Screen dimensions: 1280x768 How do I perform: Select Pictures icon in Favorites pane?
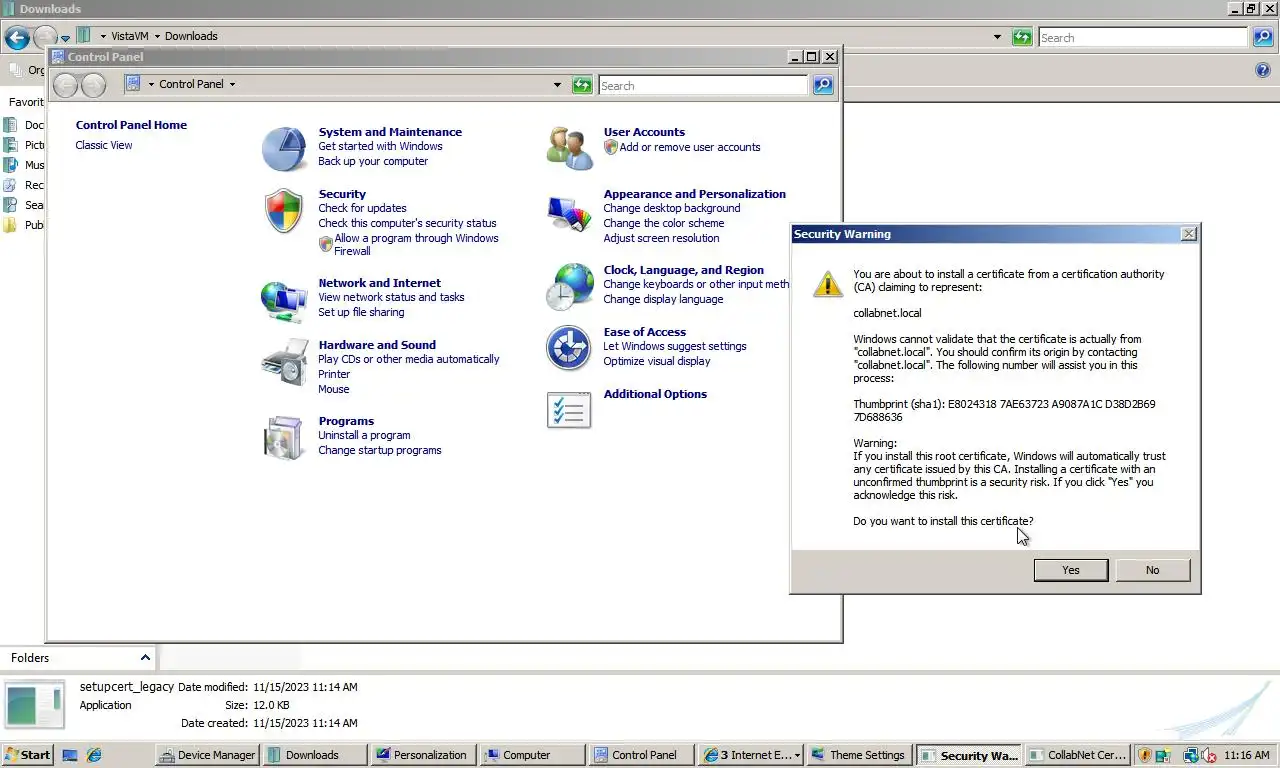(10, 145)
